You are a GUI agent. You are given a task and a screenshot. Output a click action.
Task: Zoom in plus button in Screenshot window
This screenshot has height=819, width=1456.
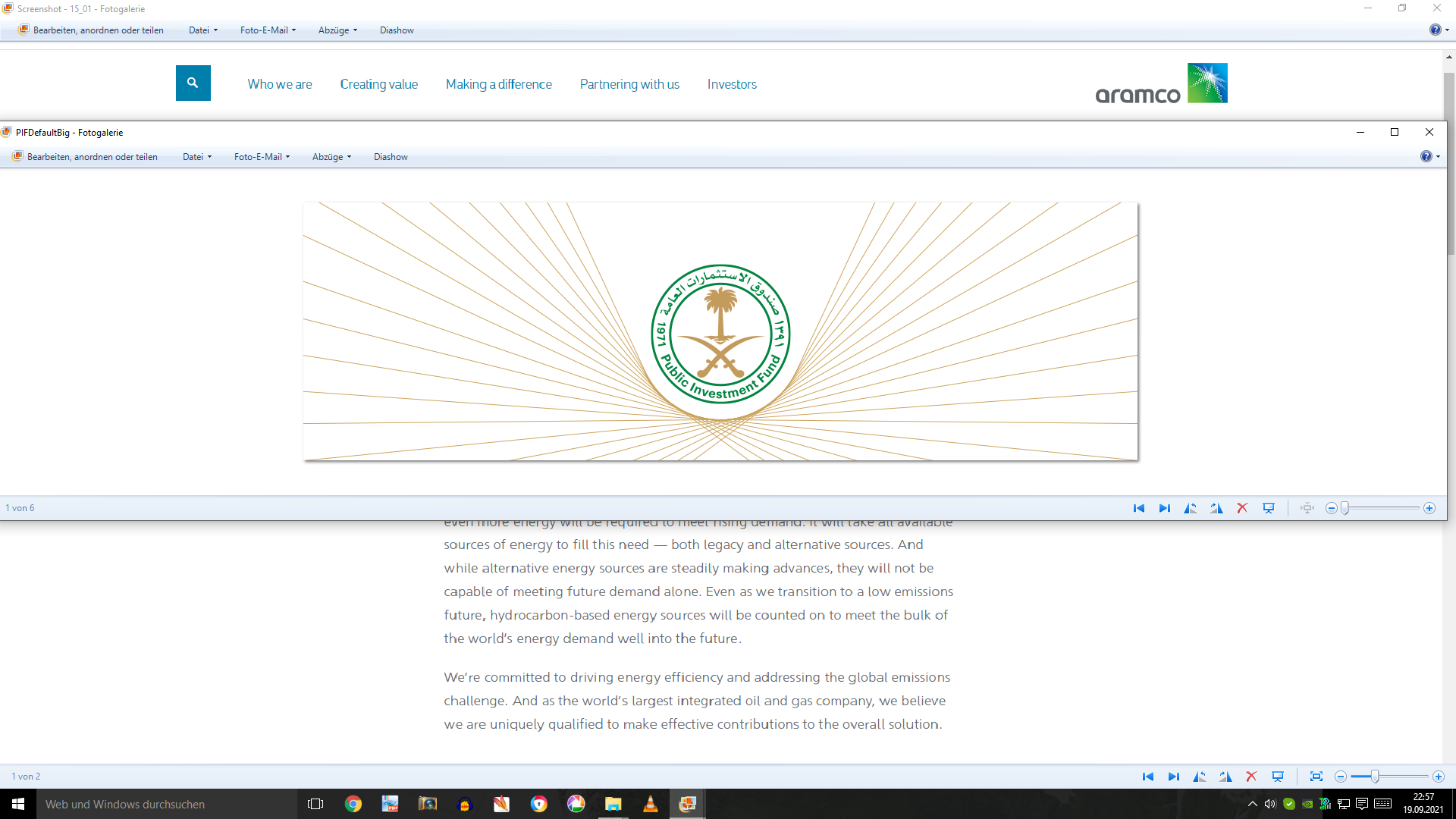point(1439,777)
